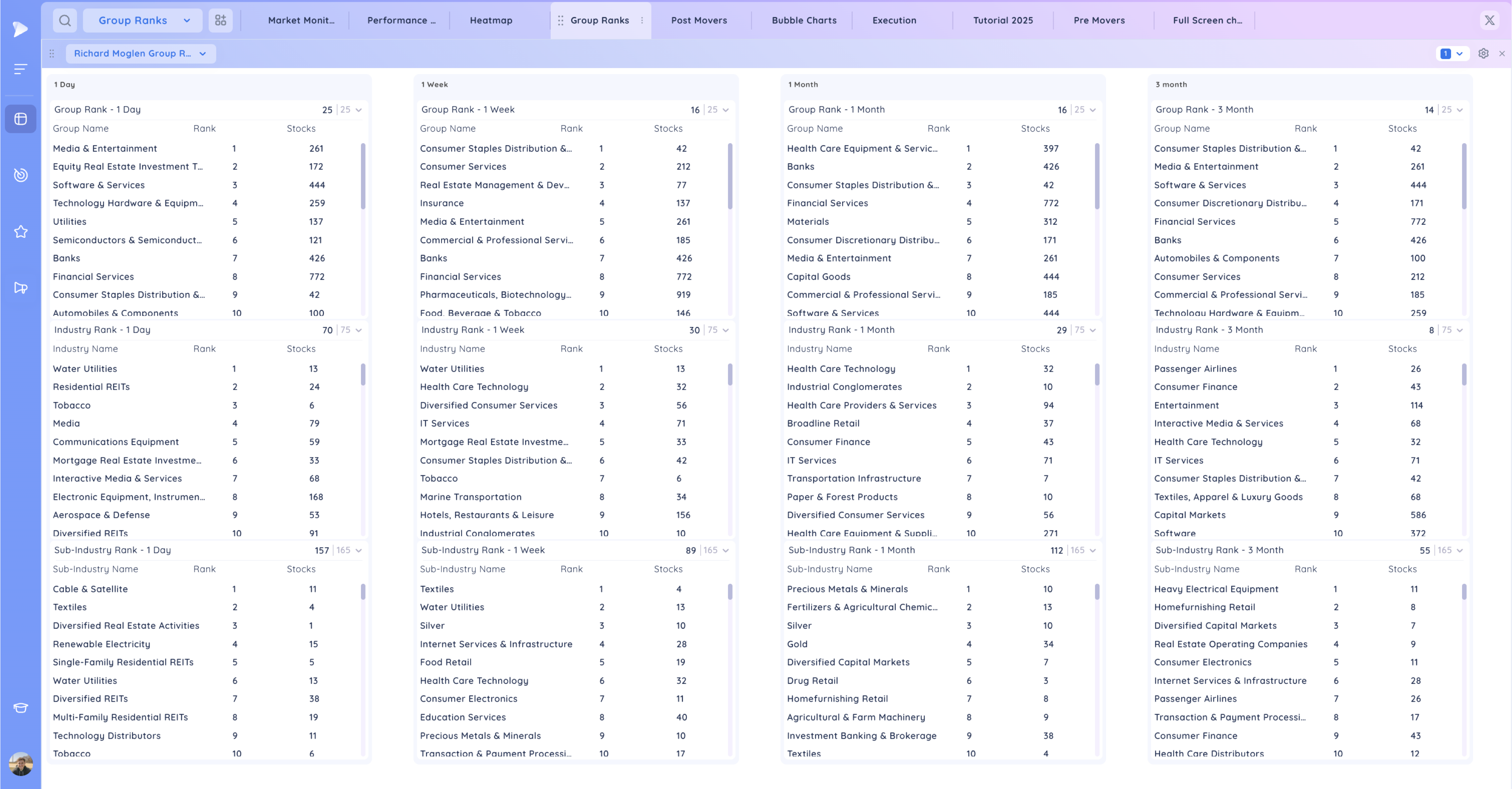Click the hamburger lines sidebar icon
1512x789 pixels.
coord(20,69)
